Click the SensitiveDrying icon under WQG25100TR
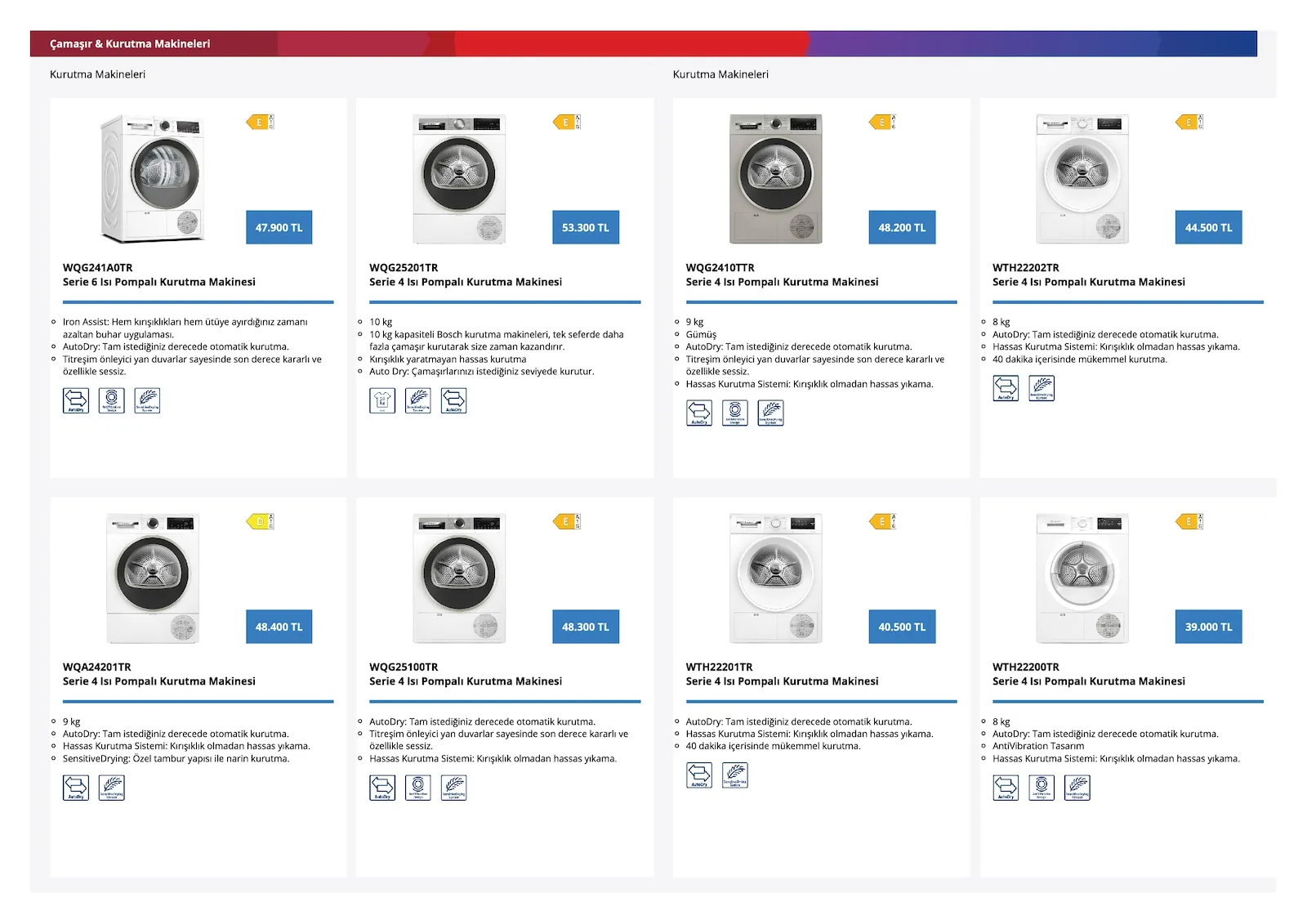This screenshot has width=1307, height=924. [454, 788]
